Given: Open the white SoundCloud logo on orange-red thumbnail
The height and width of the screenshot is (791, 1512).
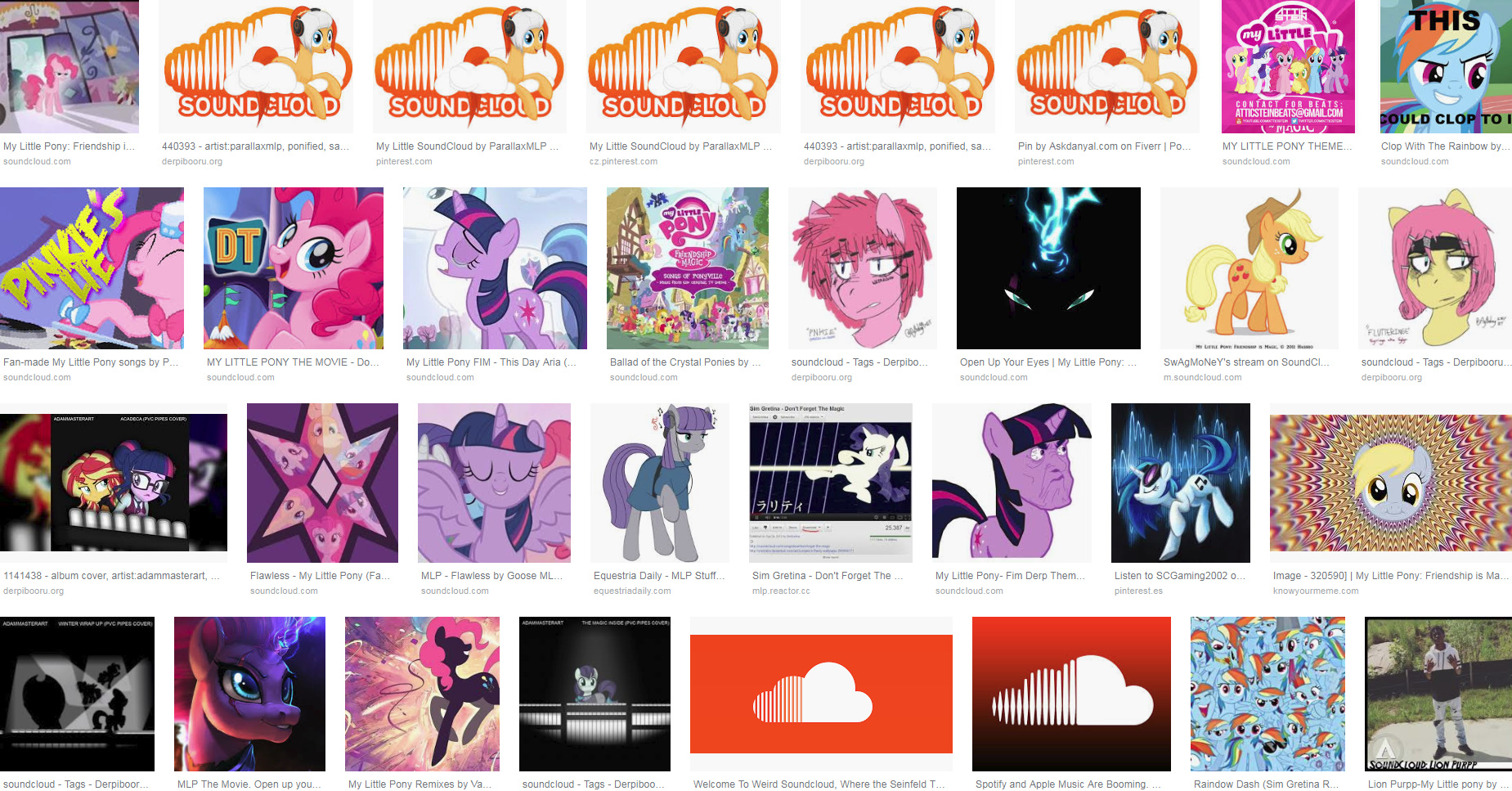Looking at the screenshot, I should (x=821, y=694).
